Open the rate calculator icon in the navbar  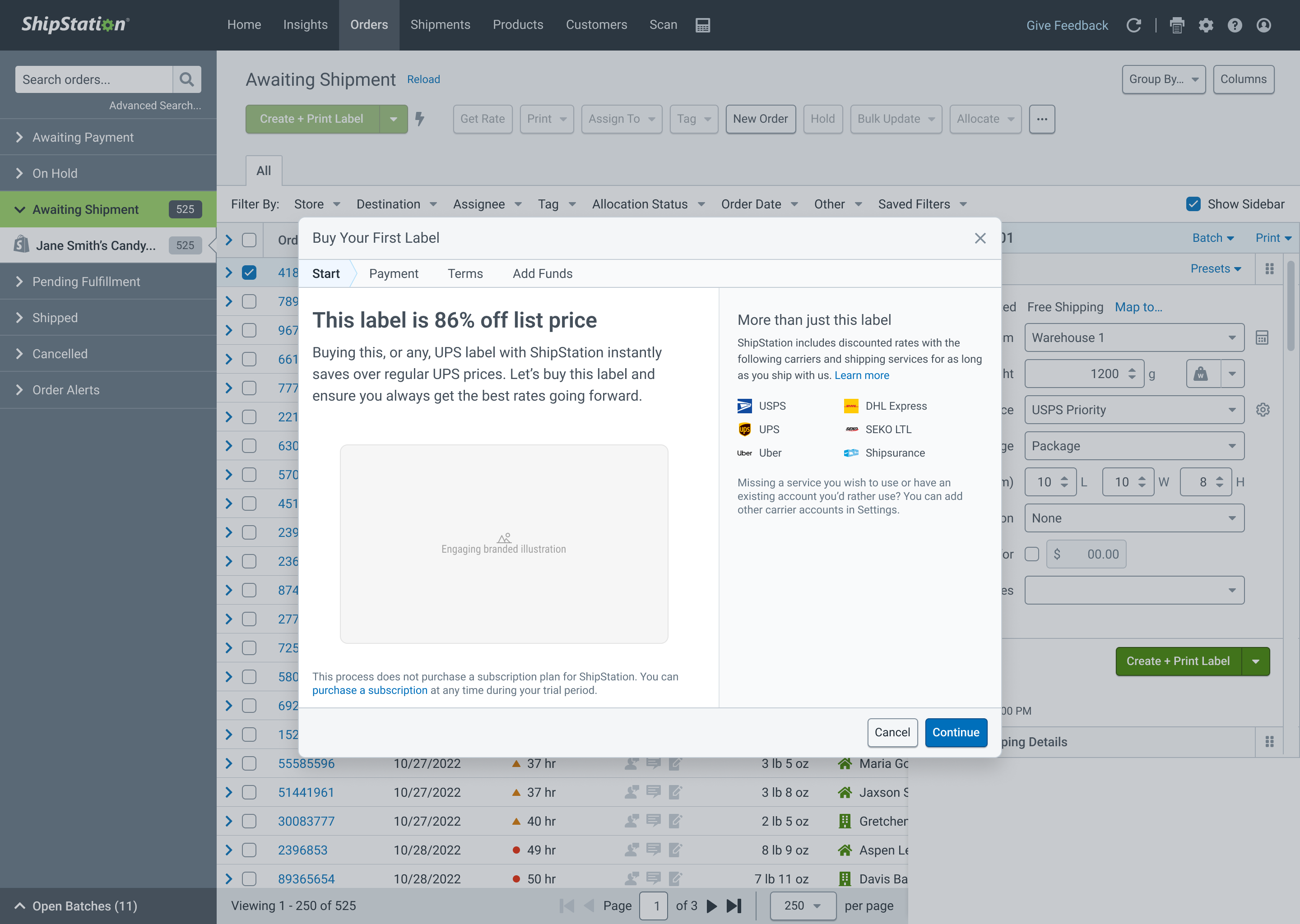(x=702, y=25)
